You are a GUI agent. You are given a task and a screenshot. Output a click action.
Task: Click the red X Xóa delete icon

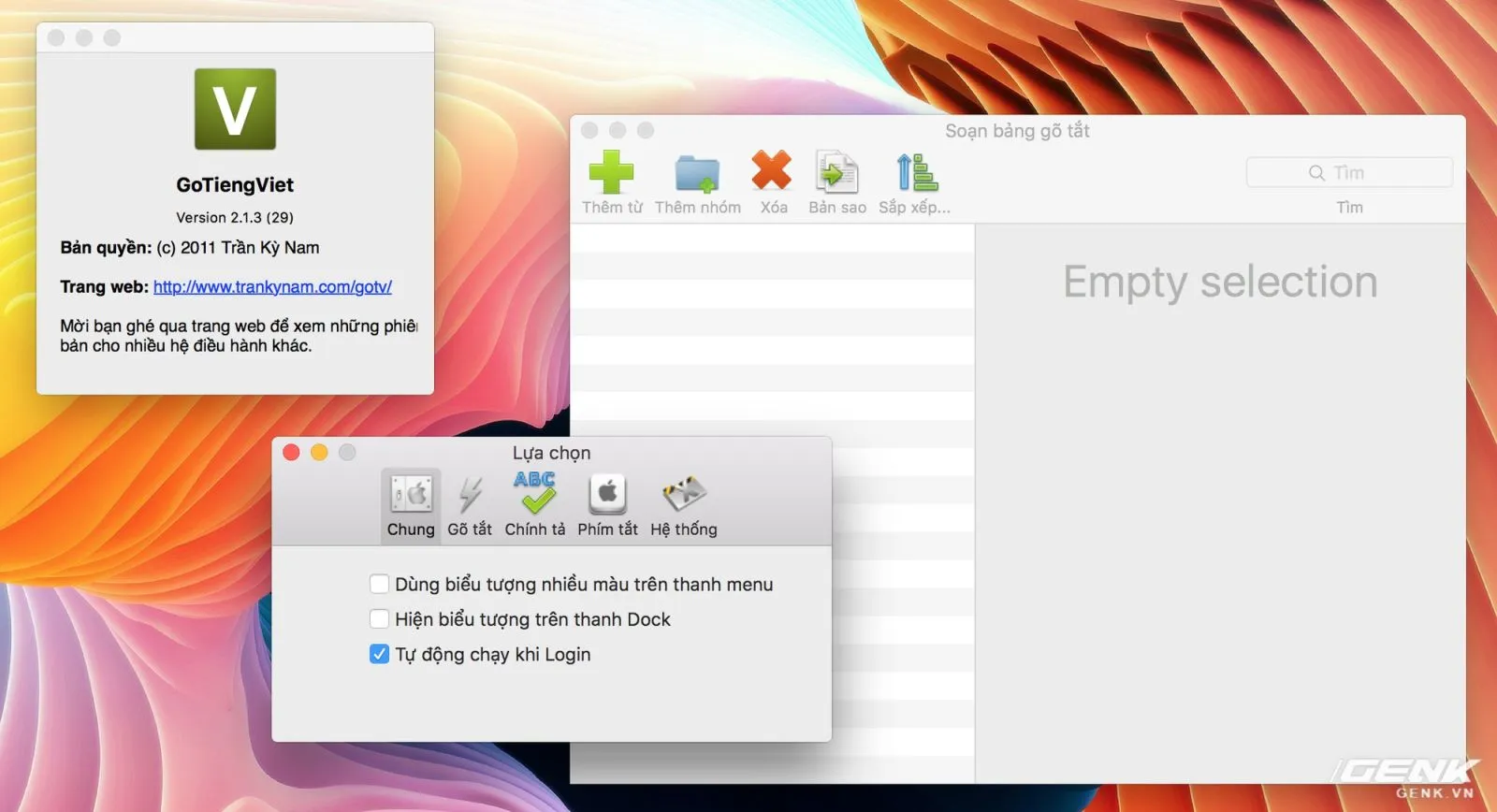coord(772,170)
